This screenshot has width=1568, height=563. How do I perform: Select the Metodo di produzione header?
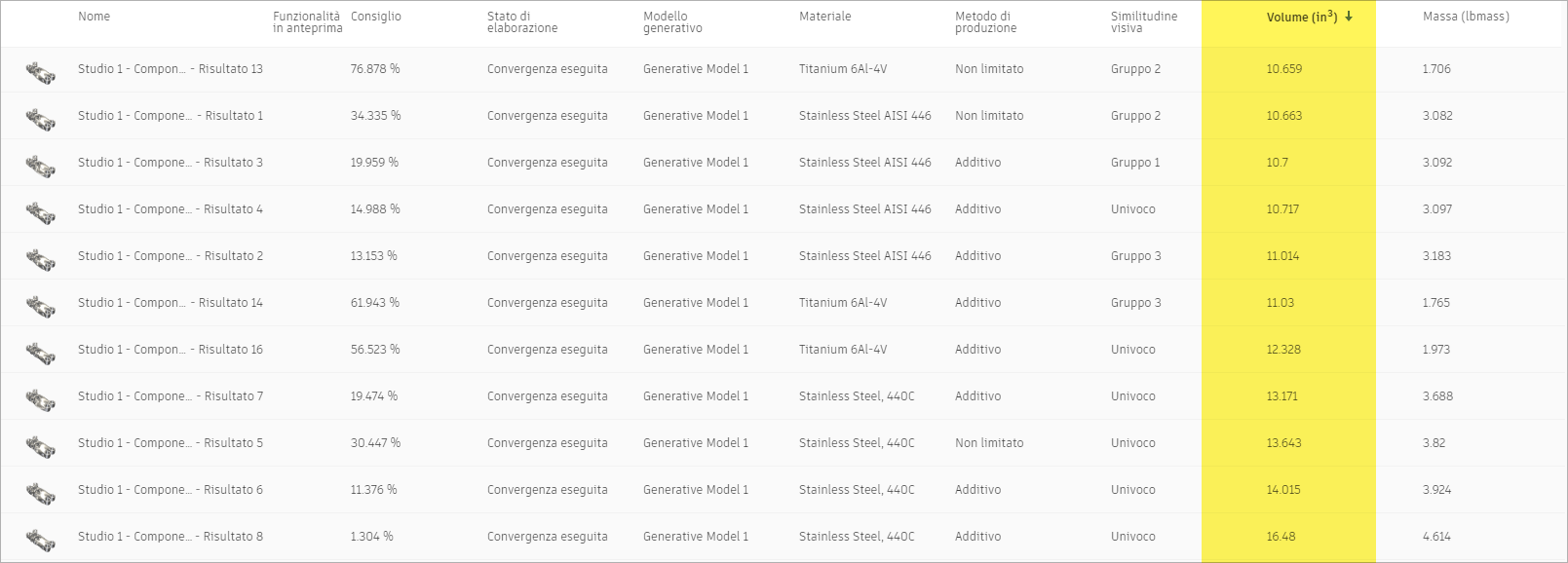coord(985,22)
